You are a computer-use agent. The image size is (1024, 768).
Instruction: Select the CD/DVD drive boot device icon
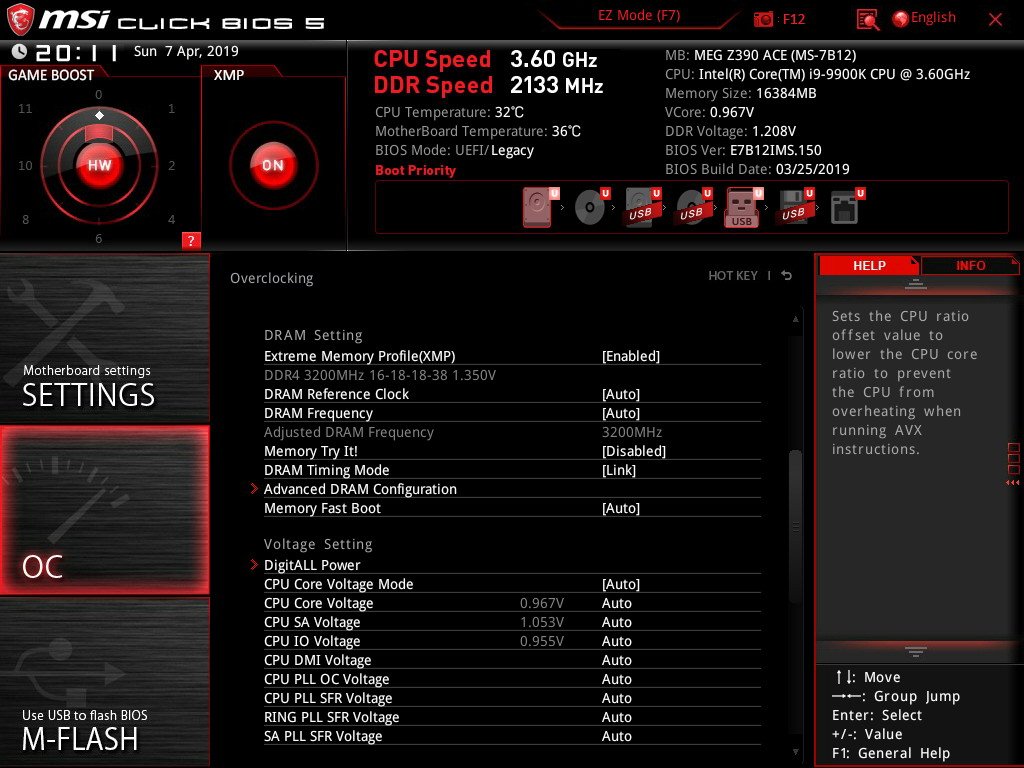tap(591, 207)
